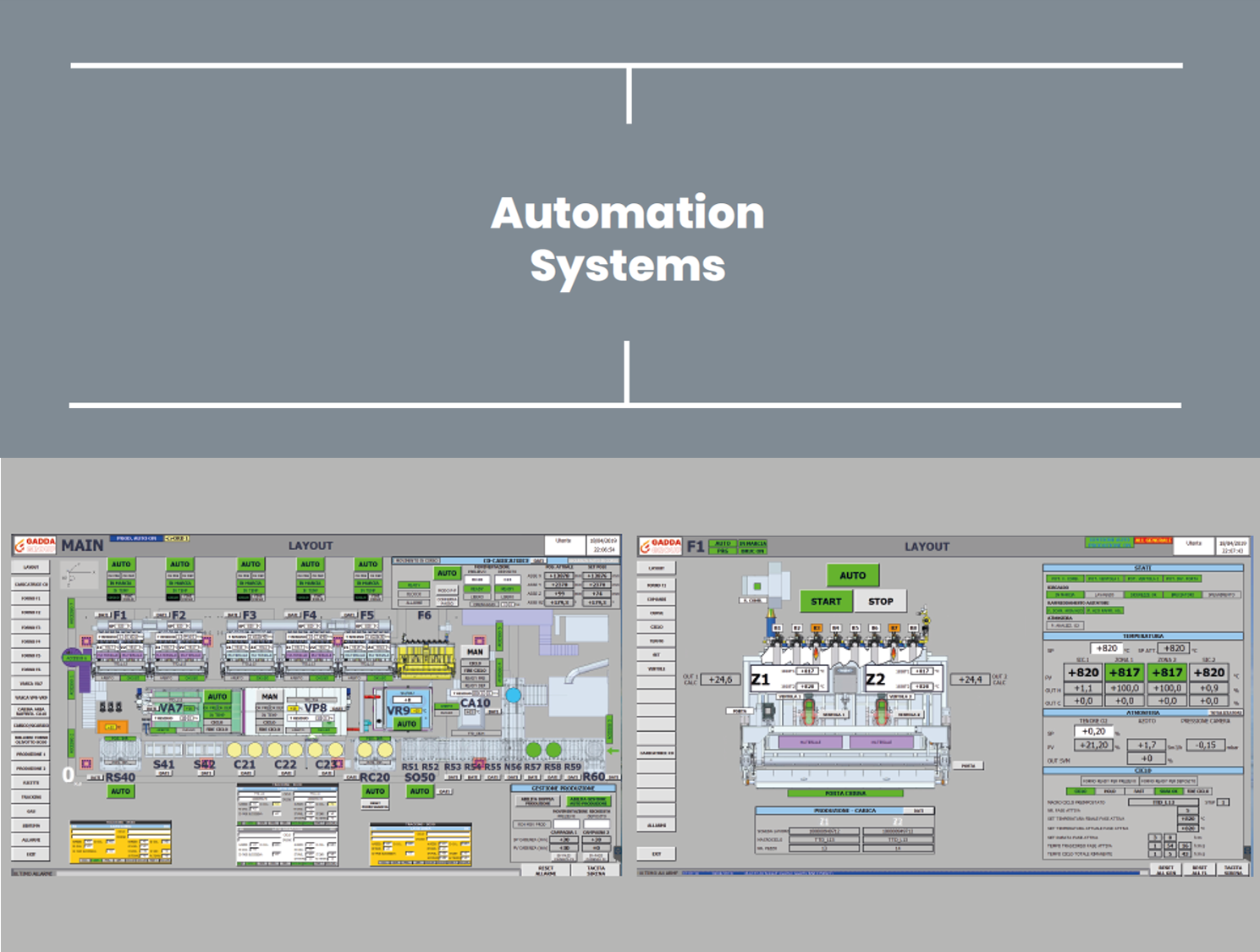Select the orange B7 burner label
Viewport: 1260px width, 952px height.
click(894, 628)
